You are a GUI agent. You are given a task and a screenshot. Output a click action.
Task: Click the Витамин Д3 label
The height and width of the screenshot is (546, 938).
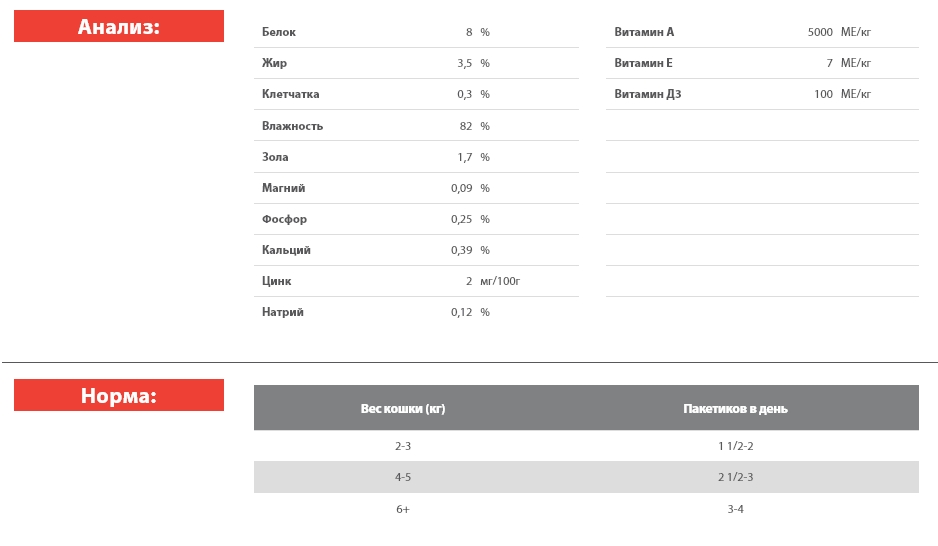tap(648, 94)
